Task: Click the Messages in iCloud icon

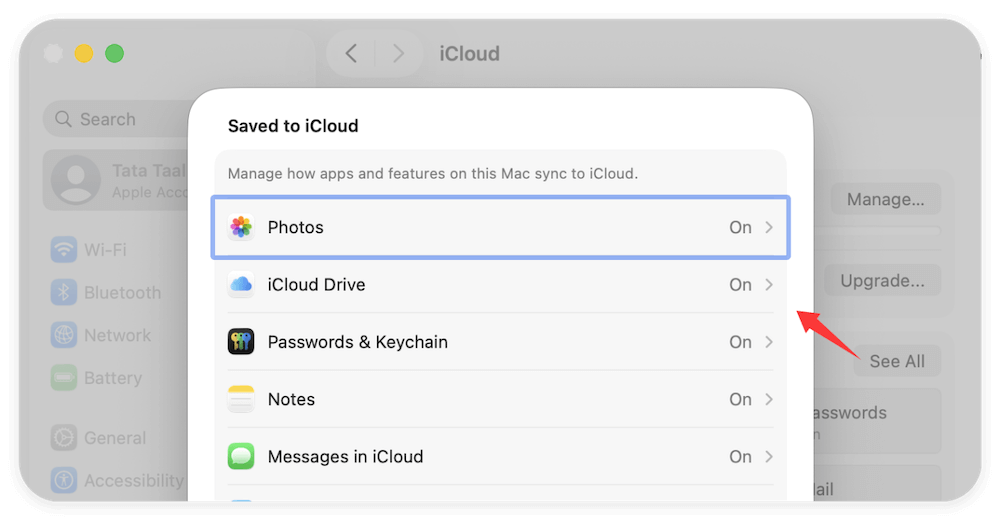Action: [x=241, y=457]
